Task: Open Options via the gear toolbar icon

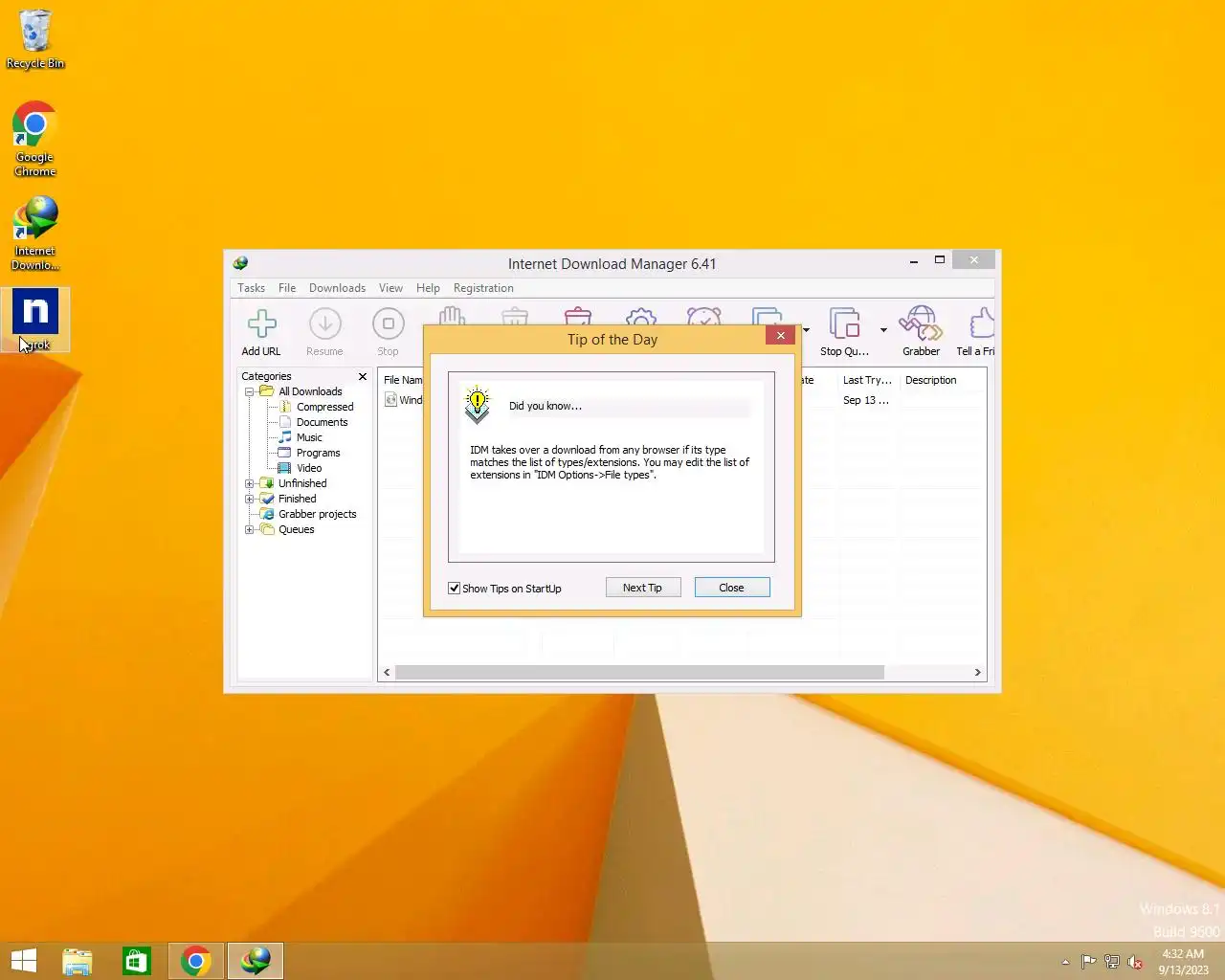Action: coord(641,315)
